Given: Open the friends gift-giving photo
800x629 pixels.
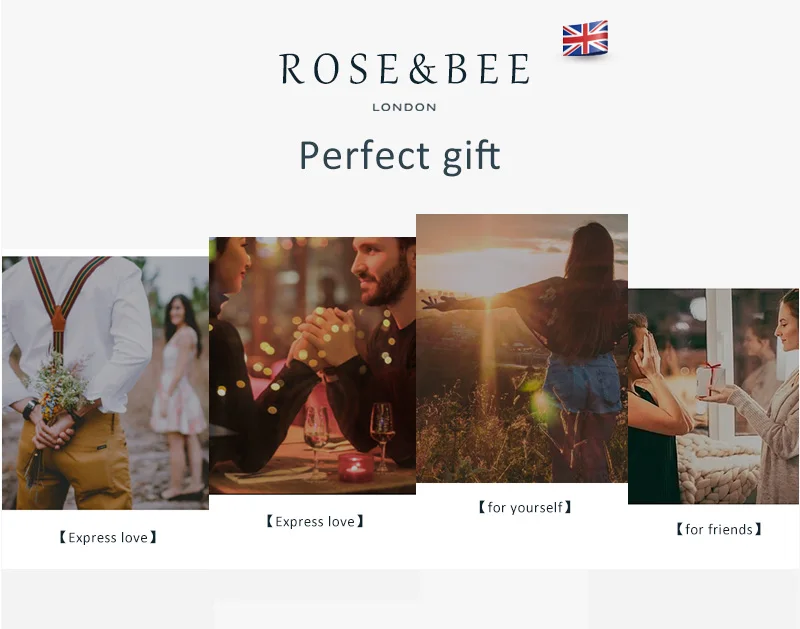Looking at the screenshot, I should tap(713, 396).
